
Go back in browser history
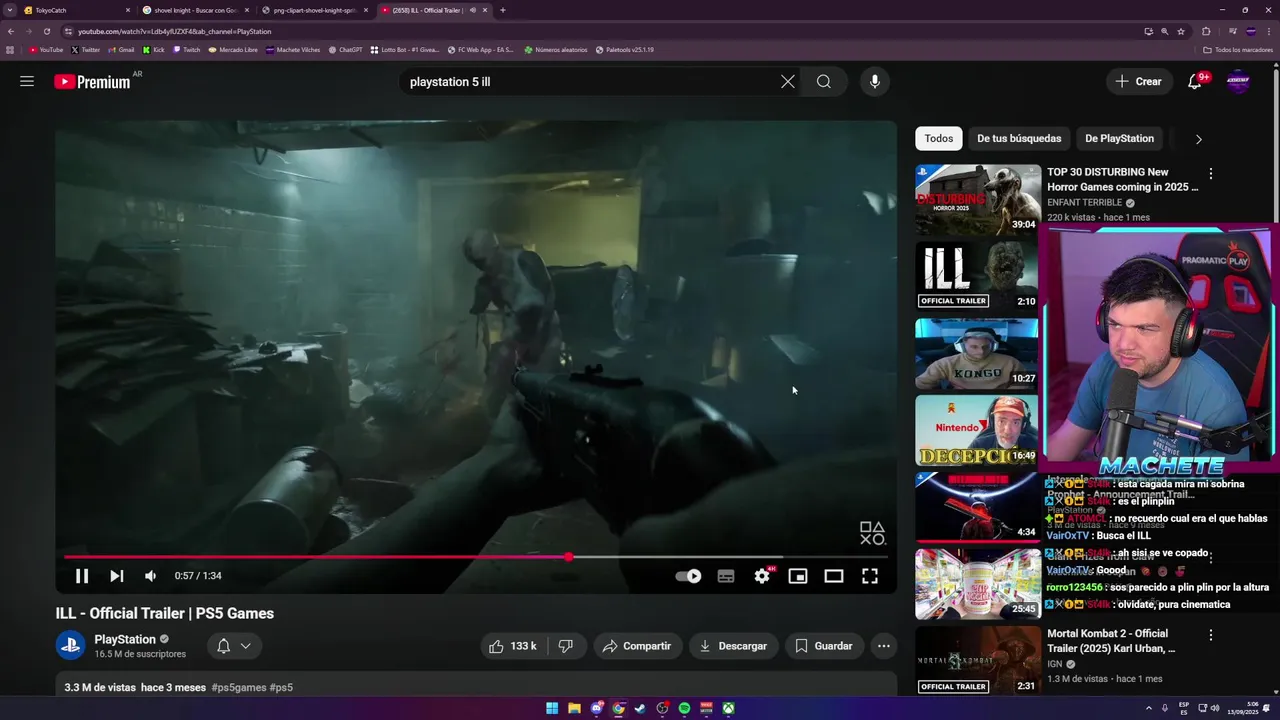click(10, 31)
